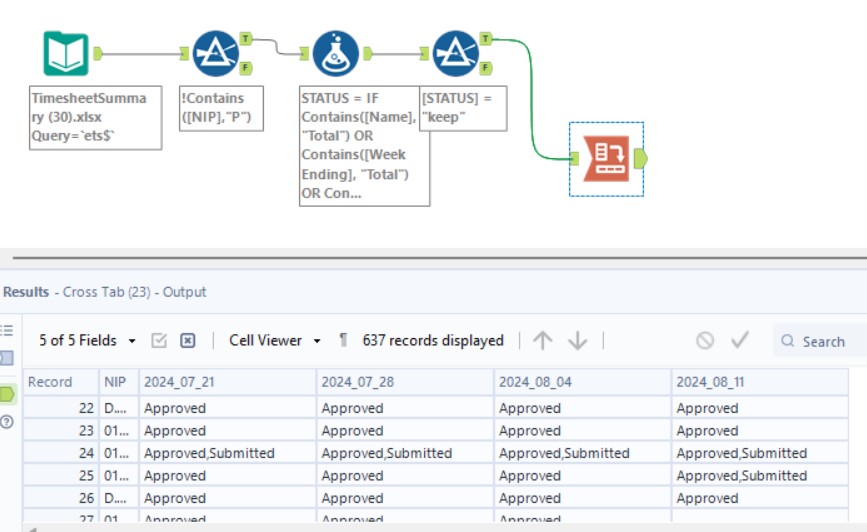Click the first Filter tool icon
This screenshot has width=867, height=532.
click(214, 54)
